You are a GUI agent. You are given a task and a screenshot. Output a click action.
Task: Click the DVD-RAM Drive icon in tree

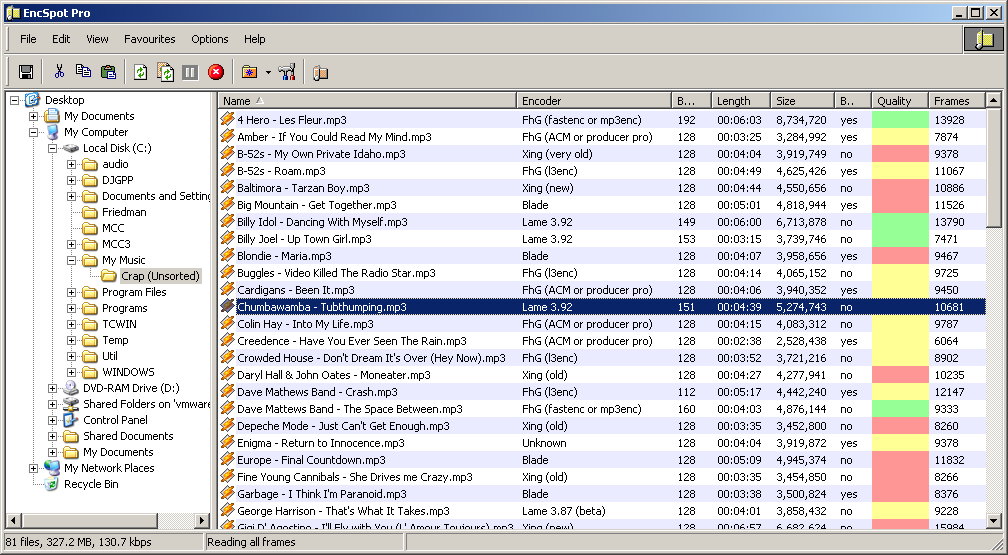click(71, 388)
